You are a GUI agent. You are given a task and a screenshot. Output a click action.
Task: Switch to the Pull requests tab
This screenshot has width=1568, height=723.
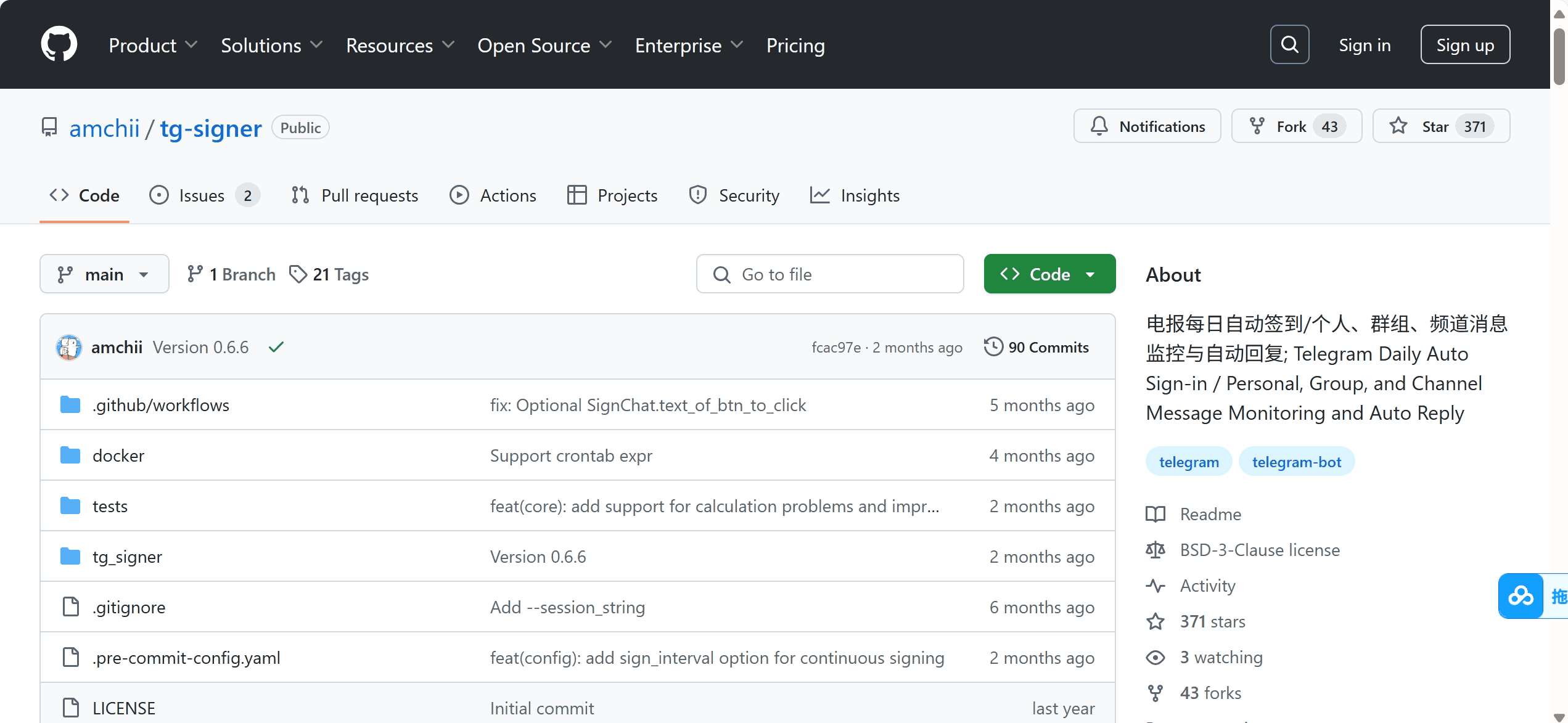tap(355, 195)
